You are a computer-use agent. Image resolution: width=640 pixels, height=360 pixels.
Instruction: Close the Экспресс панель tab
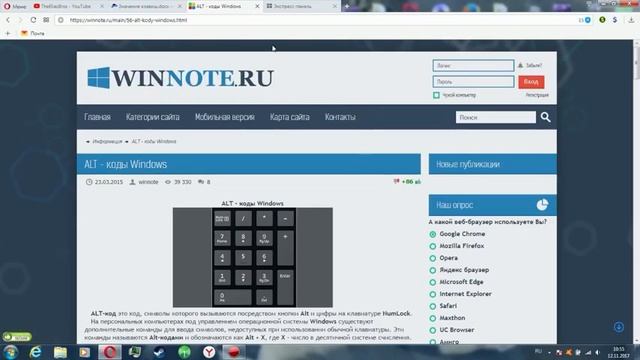click(335, 6)
